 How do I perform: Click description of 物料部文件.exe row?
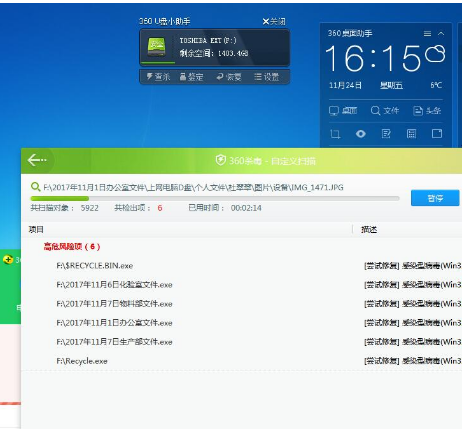pos(413,304)
